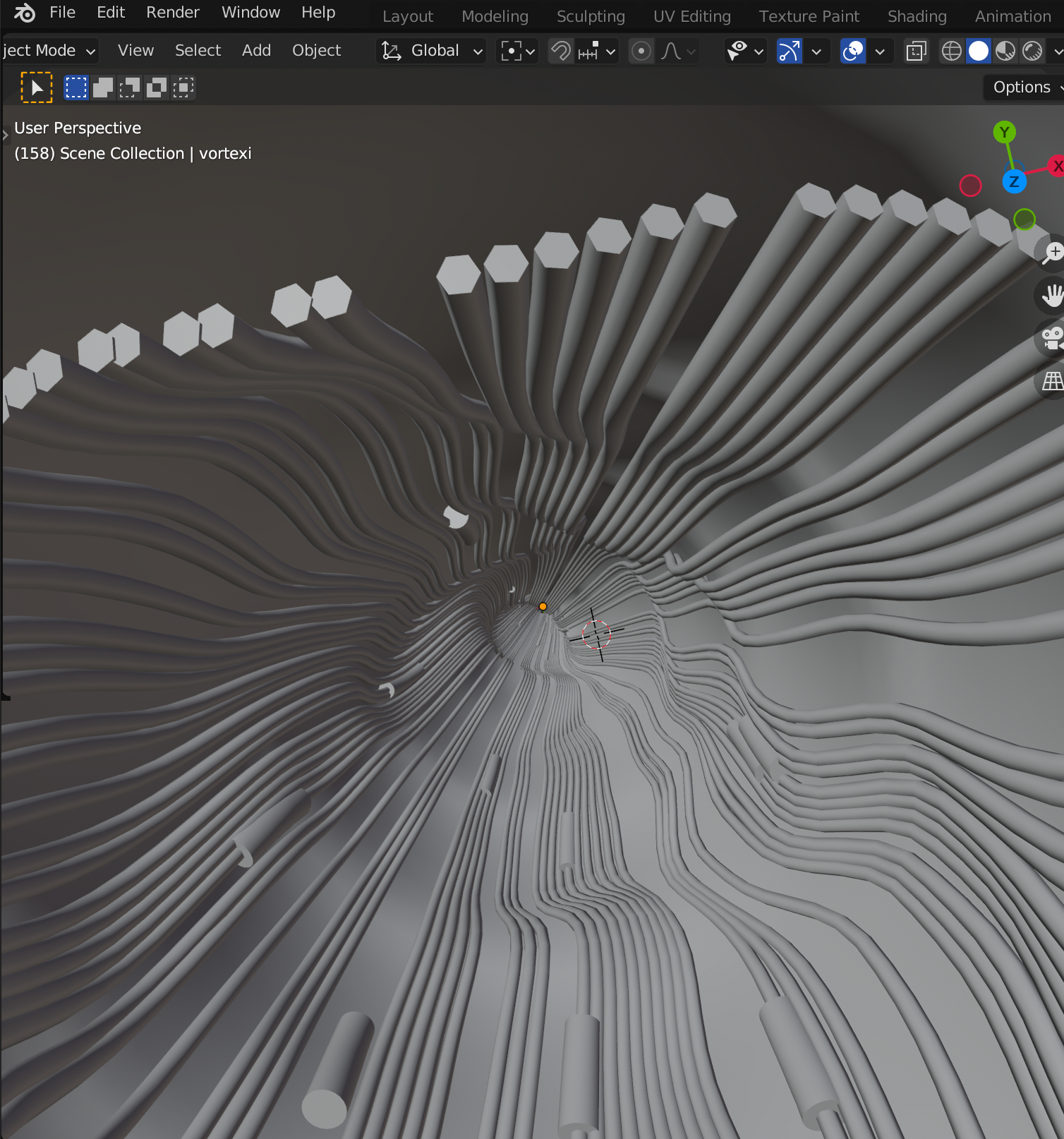Click the green Y axis on navigation gizmo
This screenshot has height=1139, width=1064.
point(1004,132)
